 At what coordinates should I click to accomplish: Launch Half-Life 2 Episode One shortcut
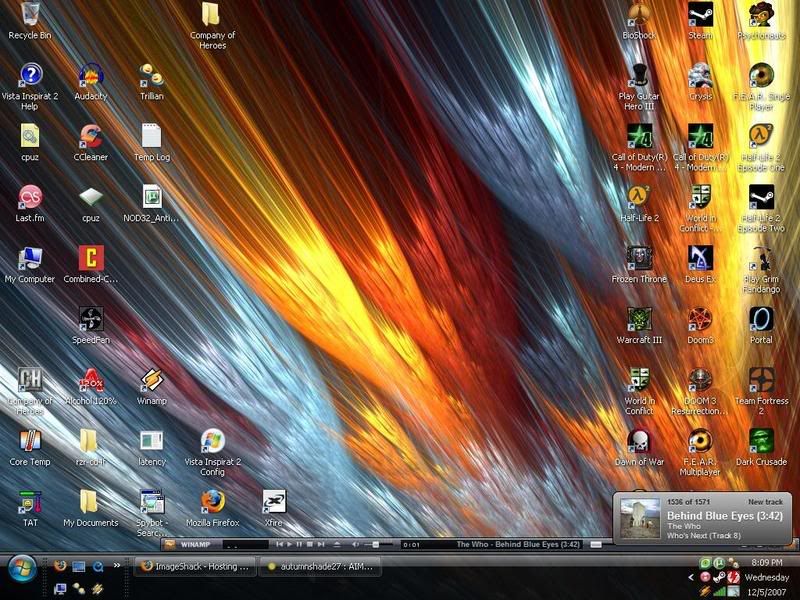[761, 148]
